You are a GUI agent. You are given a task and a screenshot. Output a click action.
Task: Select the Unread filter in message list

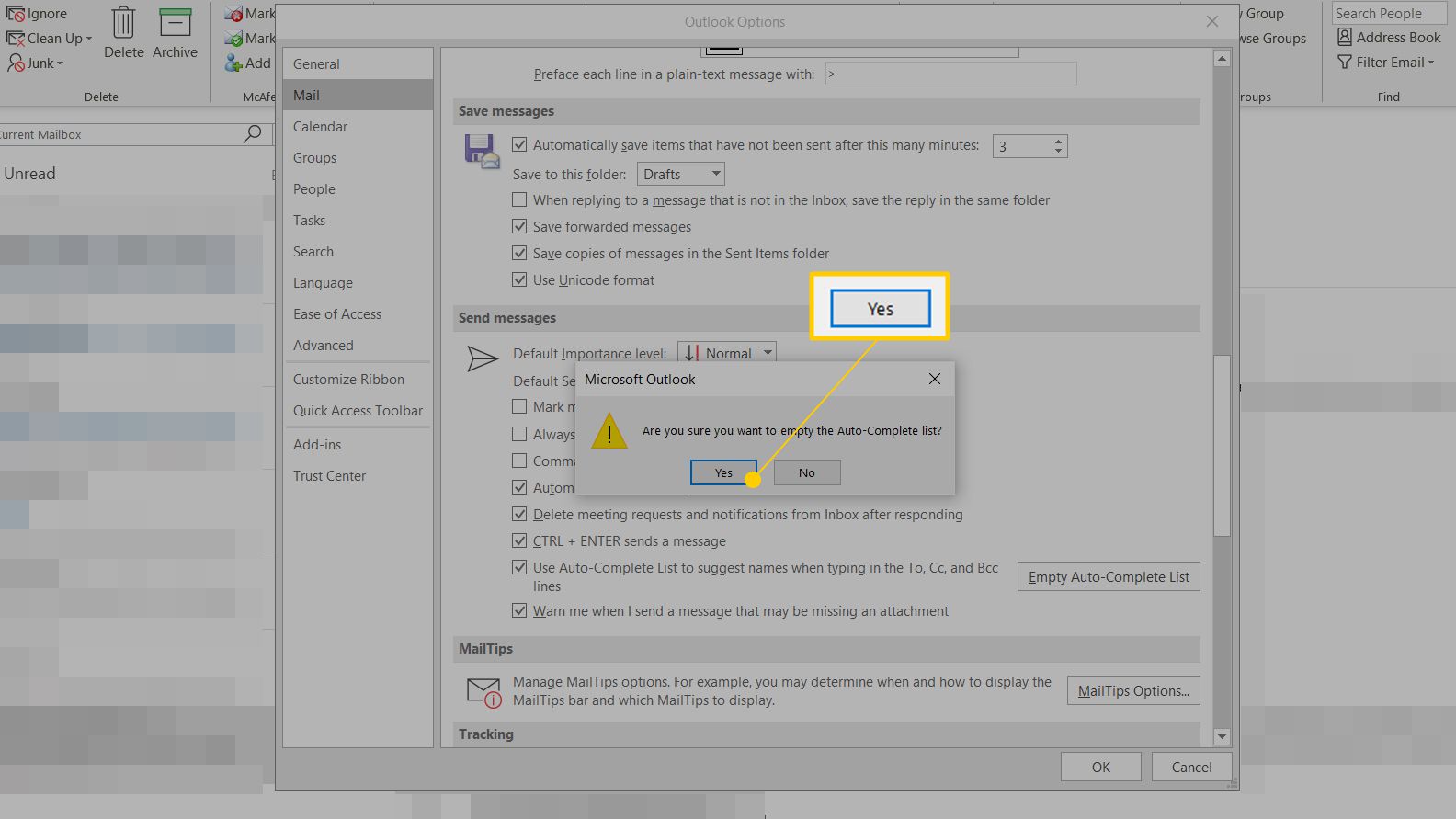[x=29, y=174]
